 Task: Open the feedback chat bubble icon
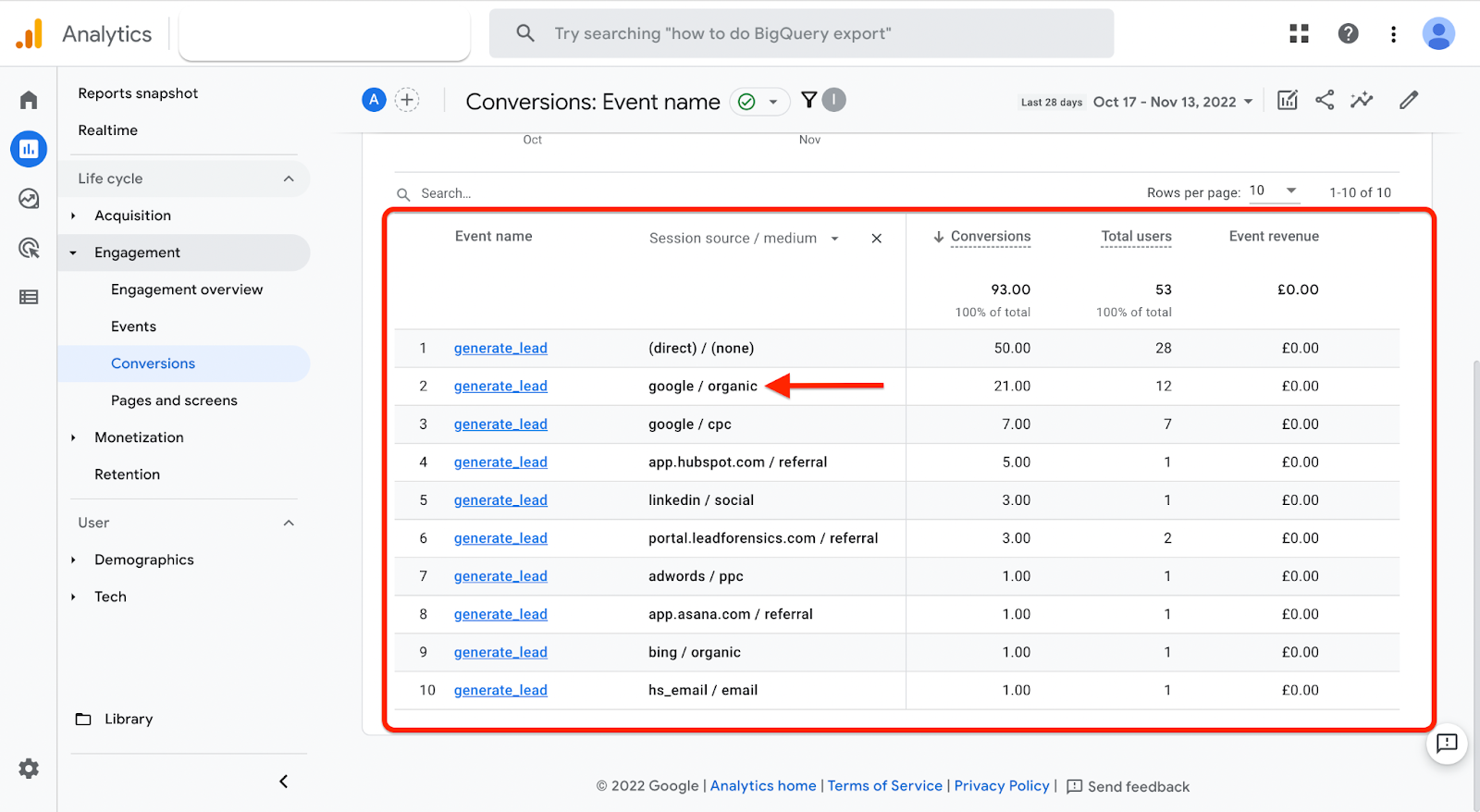[1447, 743]
